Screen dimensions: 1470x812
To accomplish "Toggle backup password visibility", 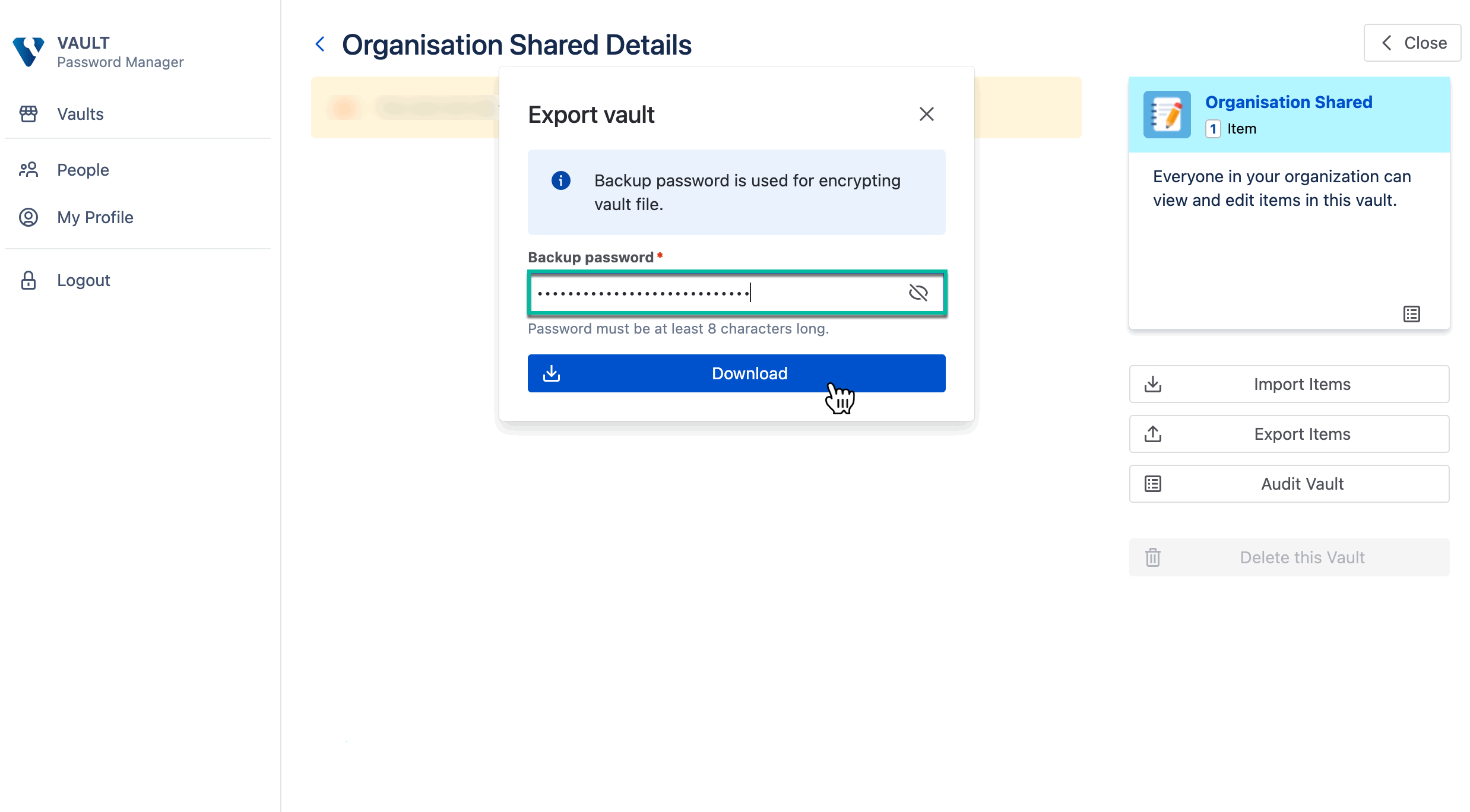I will pos(918,293).
